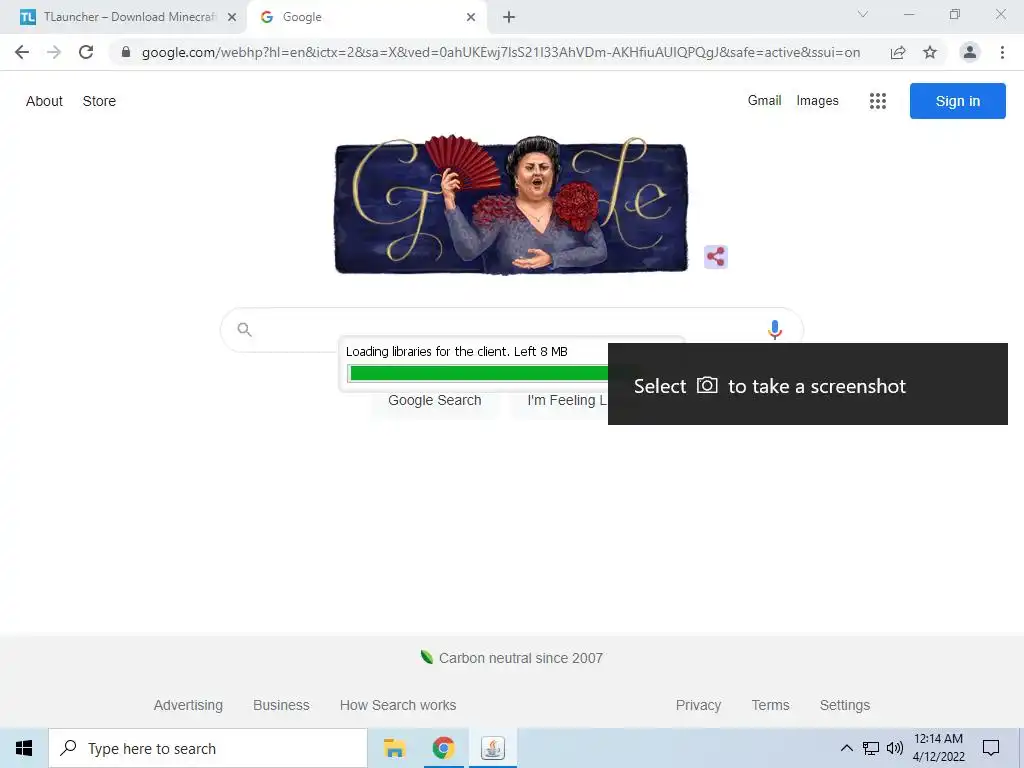
Task: Bookmark this tab with the star icon
Action: 930,52
